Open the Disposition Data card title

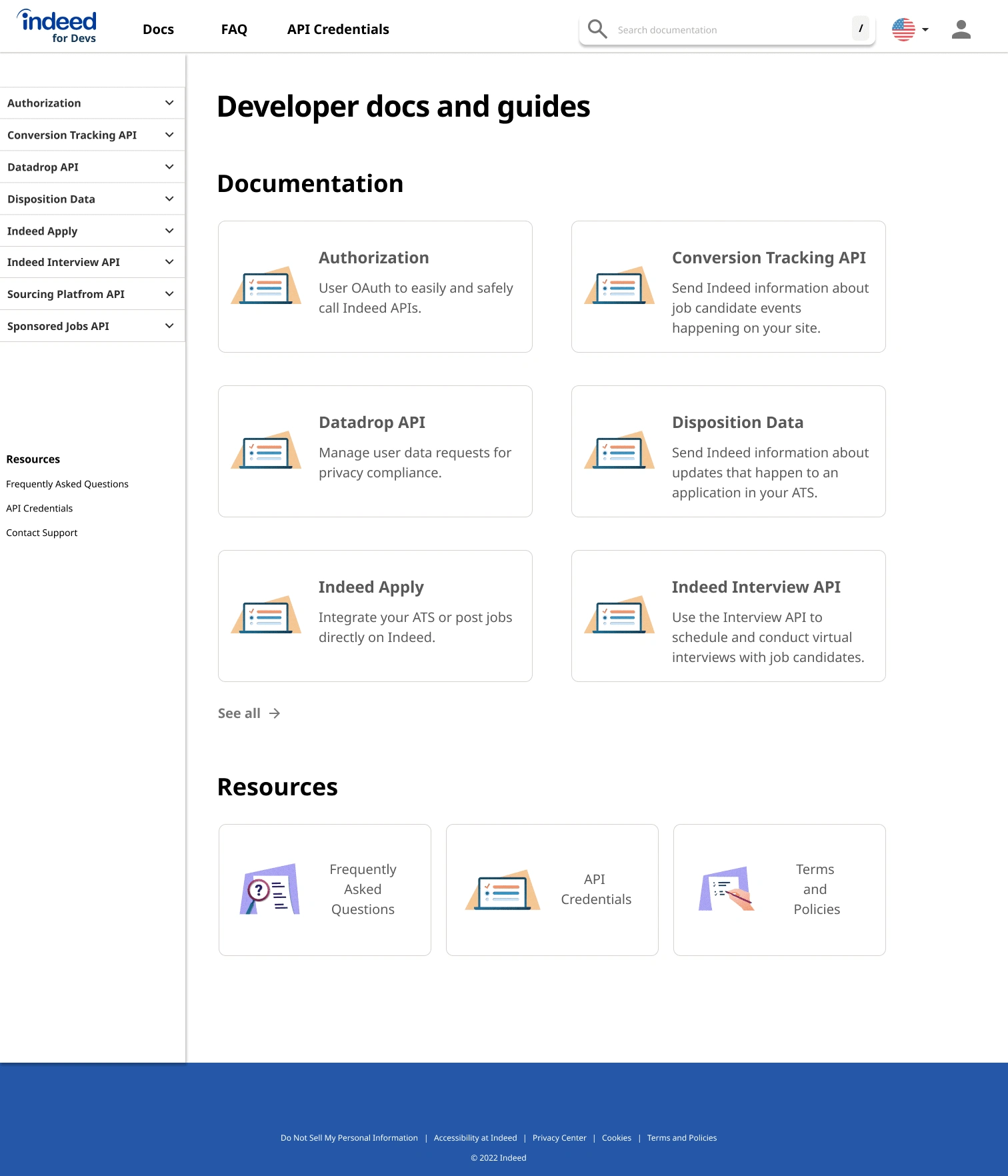click(x=737, y=423)
